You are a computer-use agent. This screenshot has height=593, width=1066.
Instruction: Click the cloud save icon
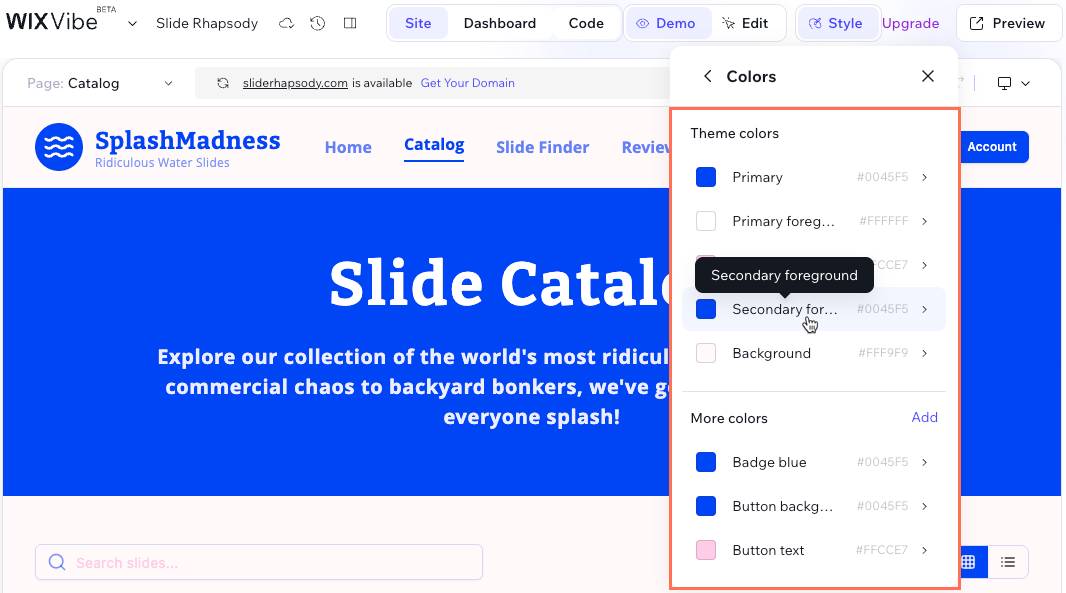286,23
